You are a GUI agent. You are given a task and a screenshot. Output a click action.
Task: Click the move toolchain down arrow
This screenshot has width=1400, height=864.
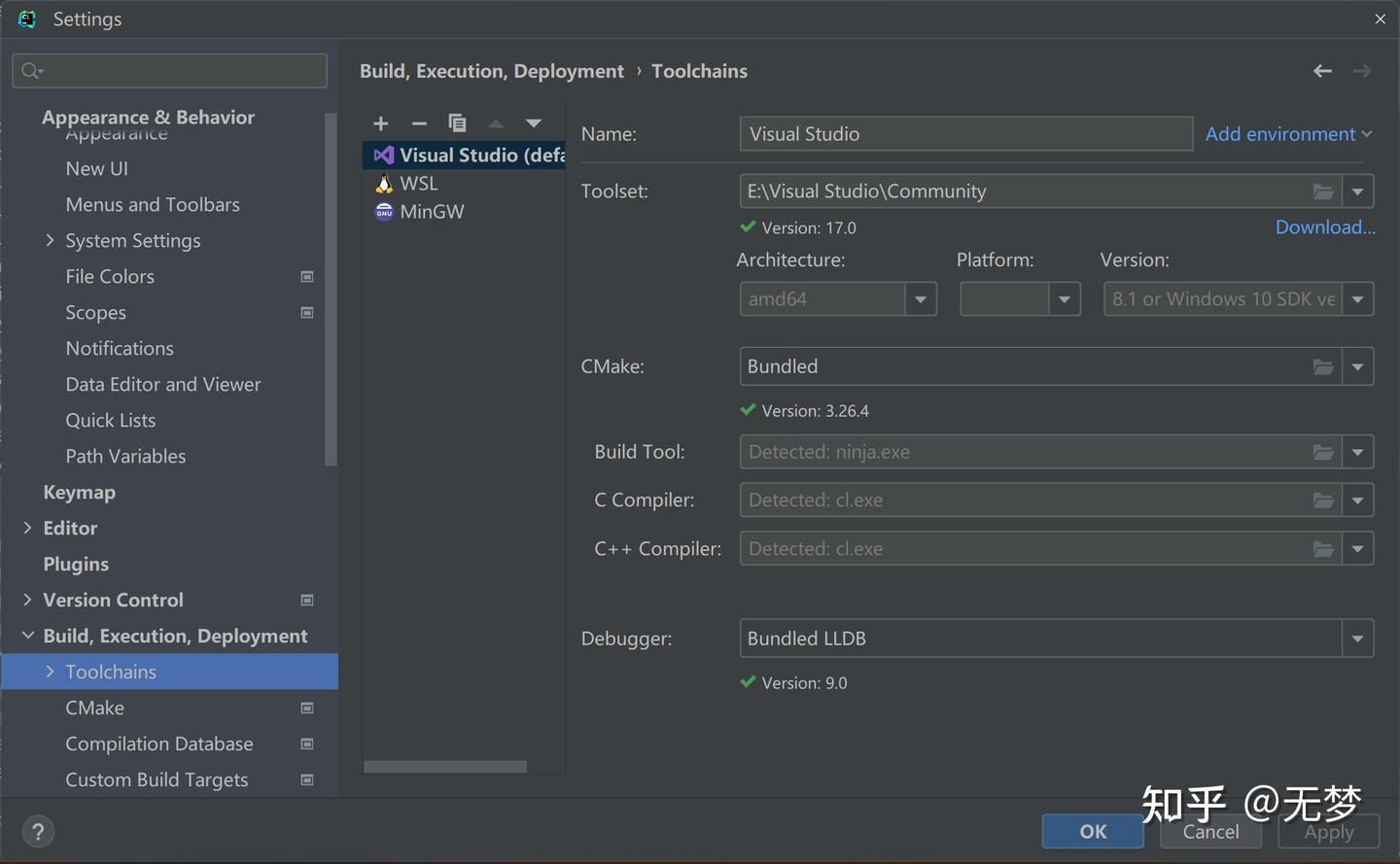[x=533, y=123]
